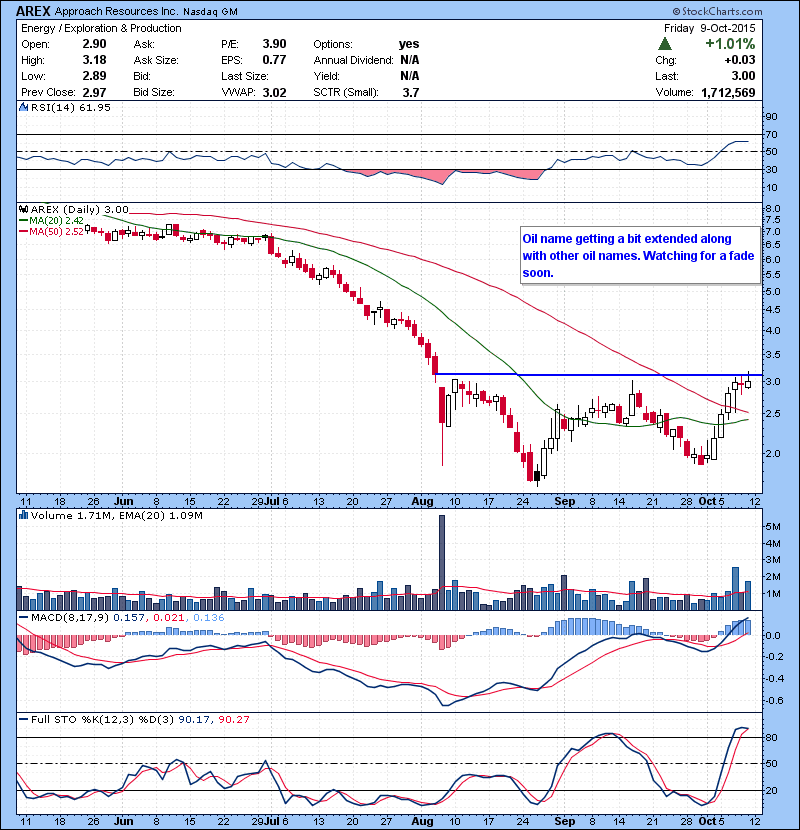Click the StockCharts.com copyright label
The width and height of the screenshot is (800, 830).
click(x=717, y=11)
